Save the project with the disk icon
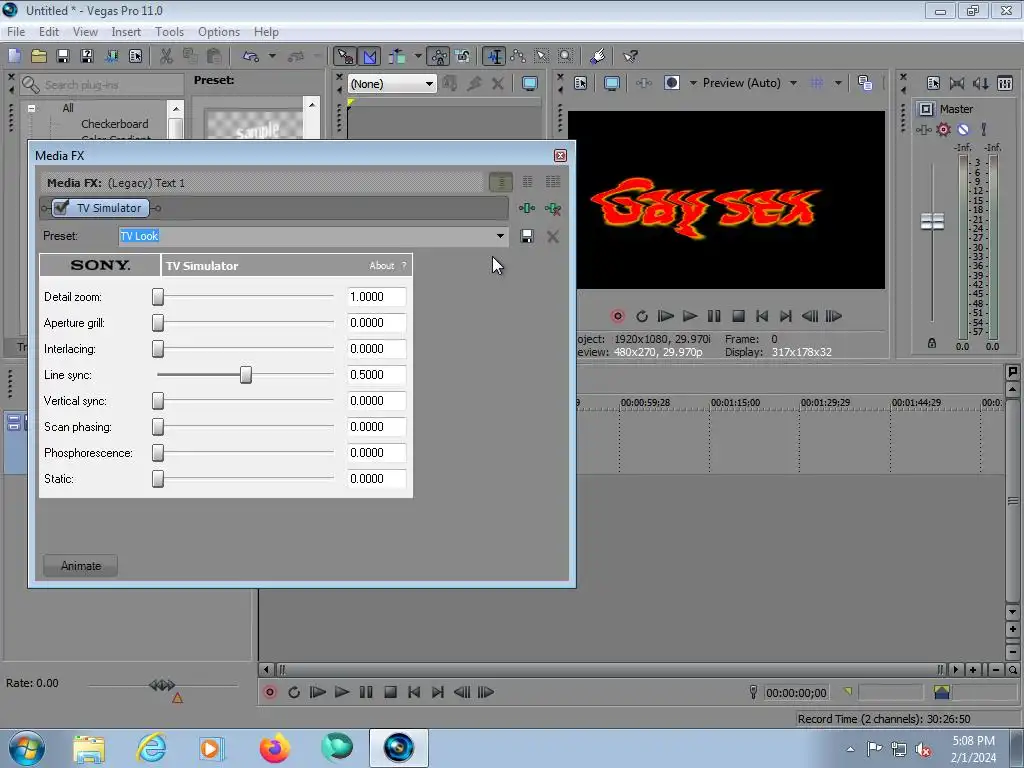 [63, 56]
